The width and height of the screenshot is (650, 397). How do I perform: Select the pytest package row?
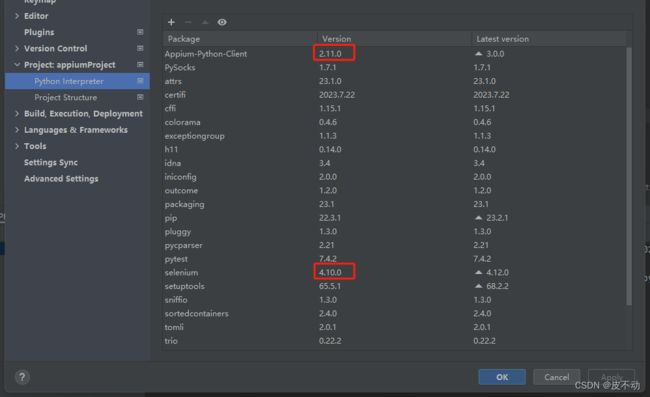(x=394, y=259)
